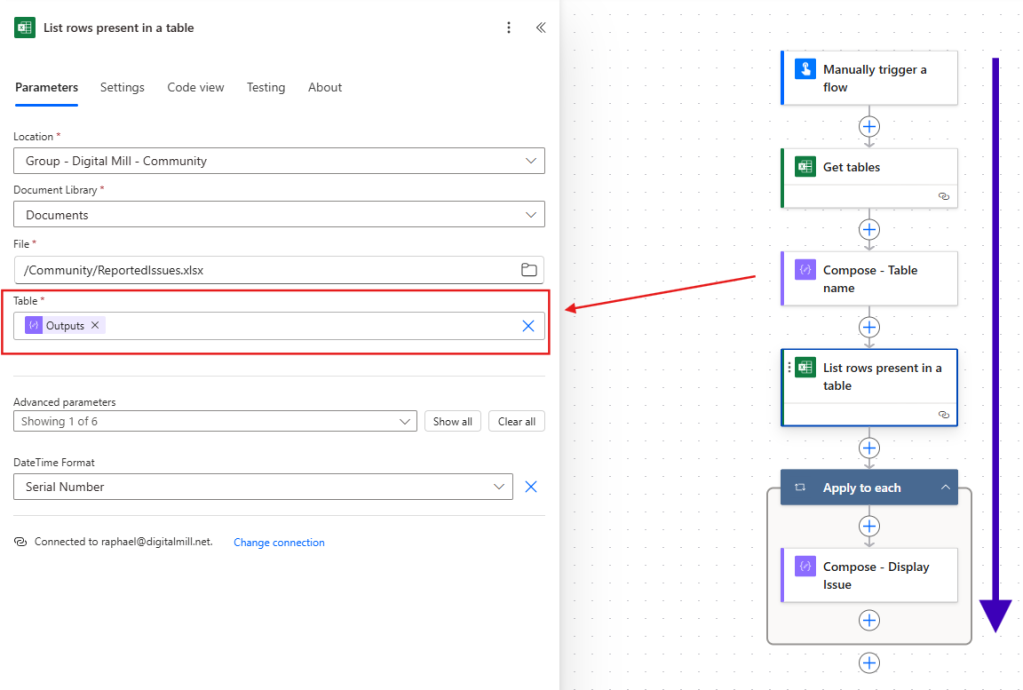Viewport: 1023px width, 690px height.
Task: Collapse the action pane using double chevron
Action: [x=540, y=28]
